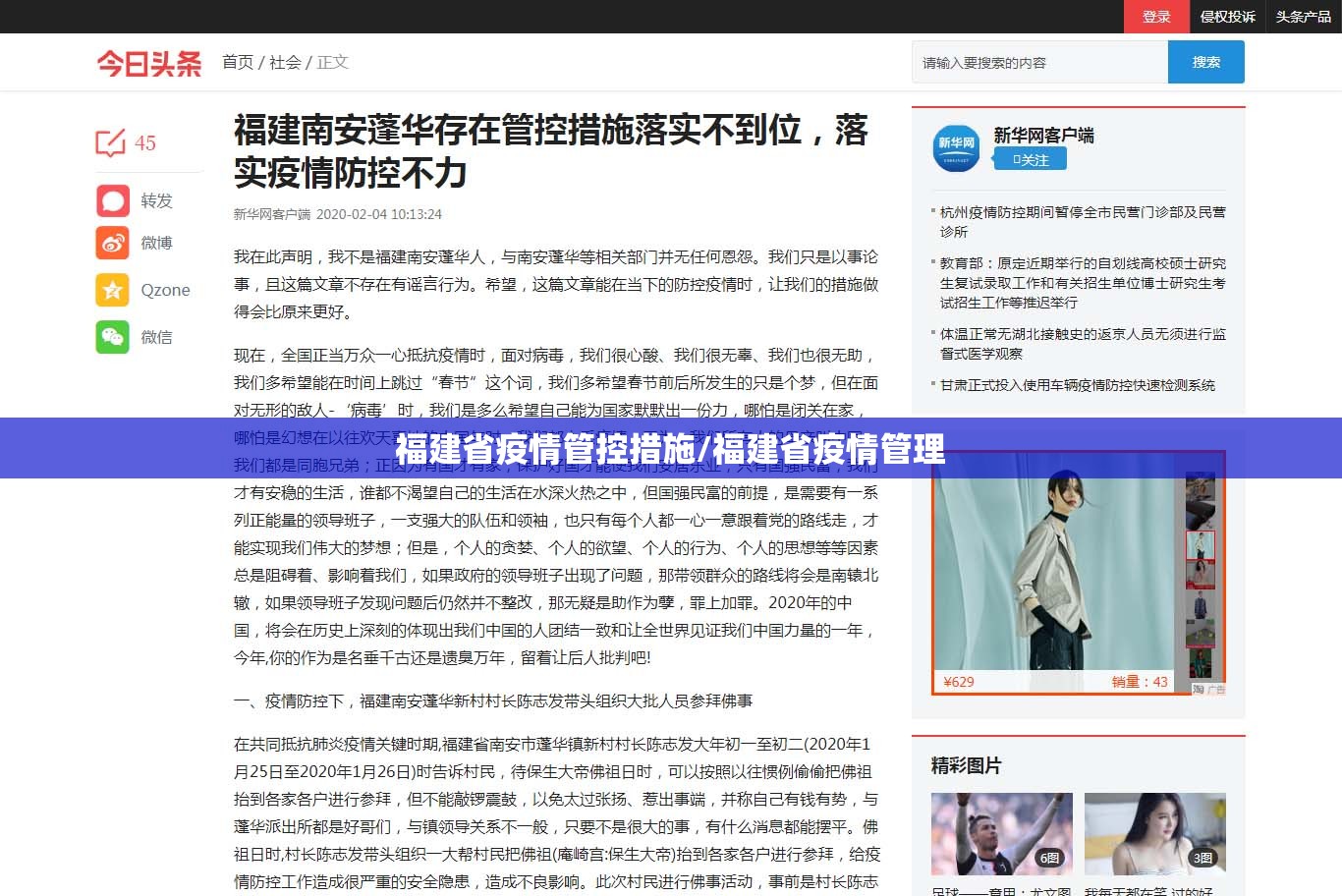Open the soccer player 6图 photo thumbnail
The width and height of the screenshot is (1342, 896).
(1001, 833)
